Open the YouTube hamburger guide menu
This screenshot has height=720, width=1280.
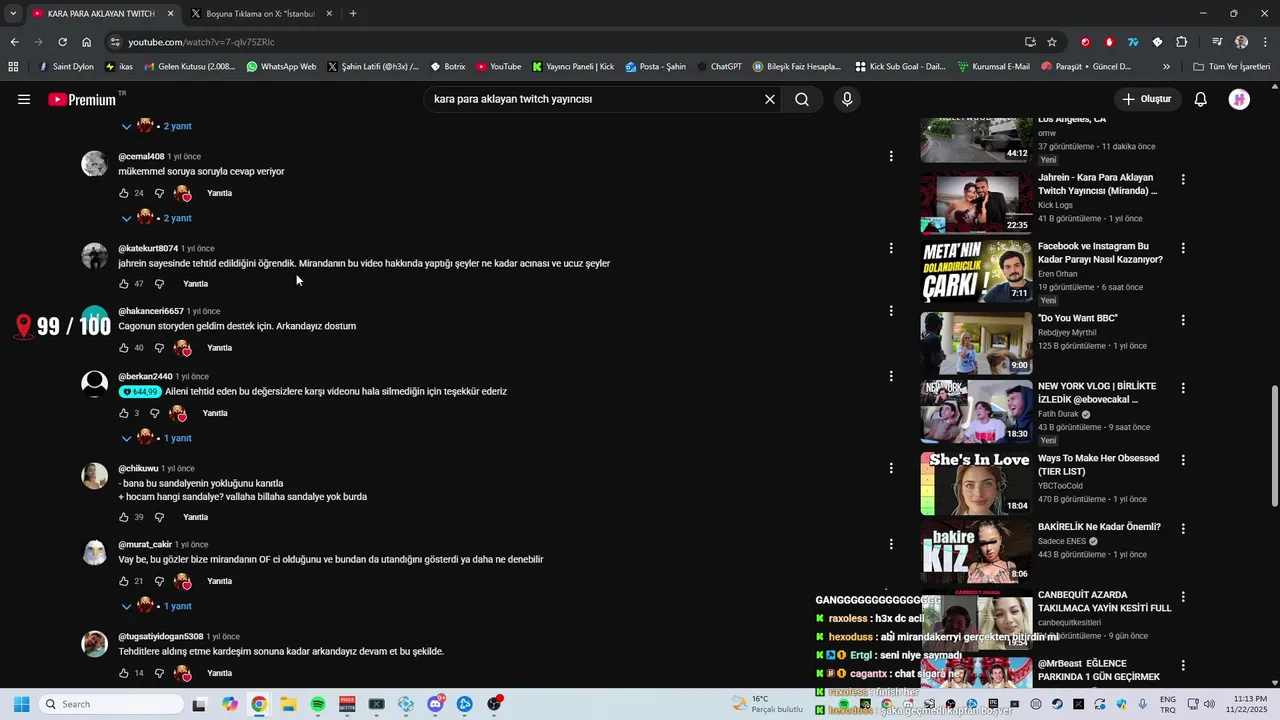click(24, 99)
